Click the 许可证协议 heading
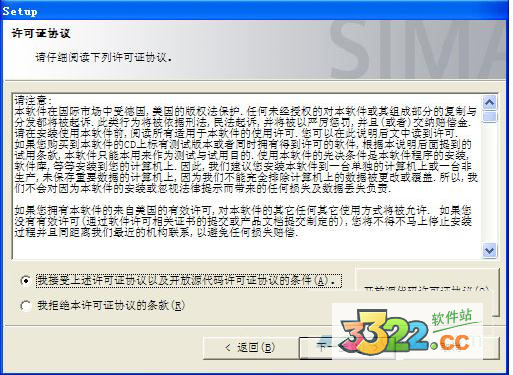Viewport: 513px width, 375px height. pyautogui.click(x=41, y=34)
